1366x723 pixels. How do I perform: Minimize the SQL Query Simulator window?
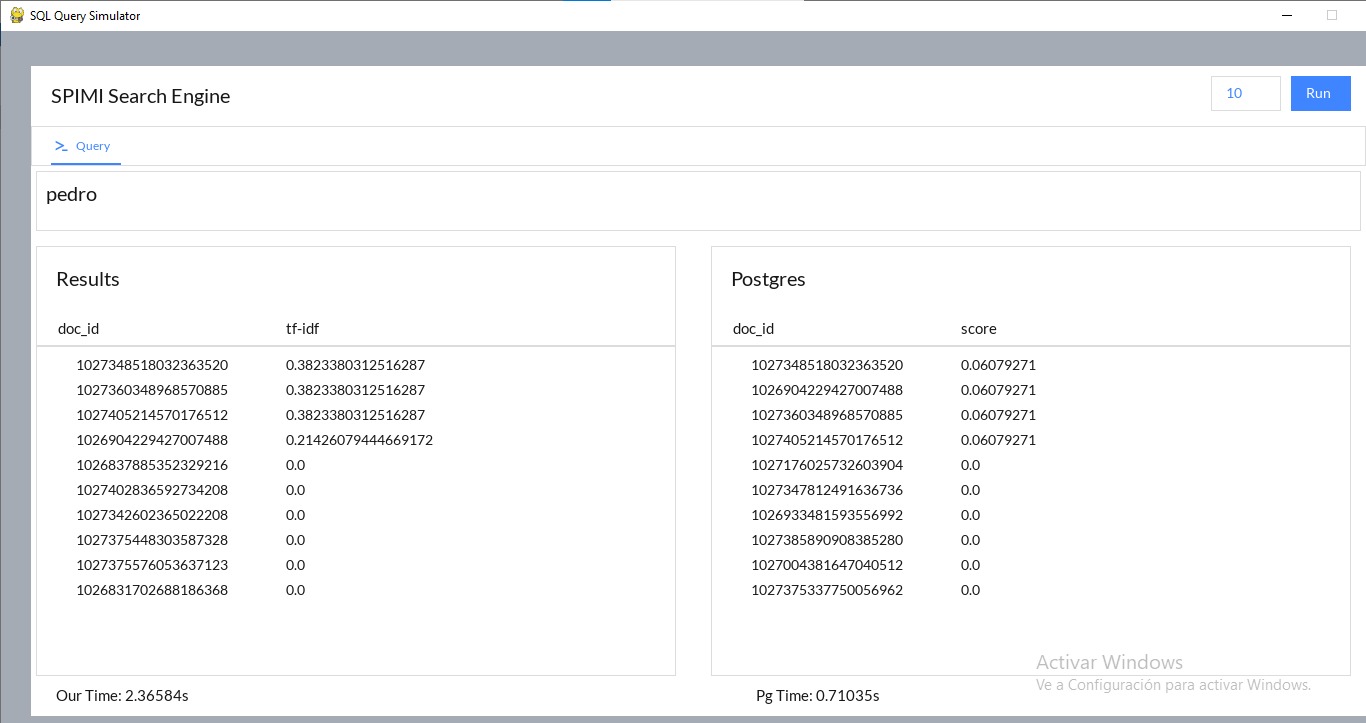(1286, 15)
